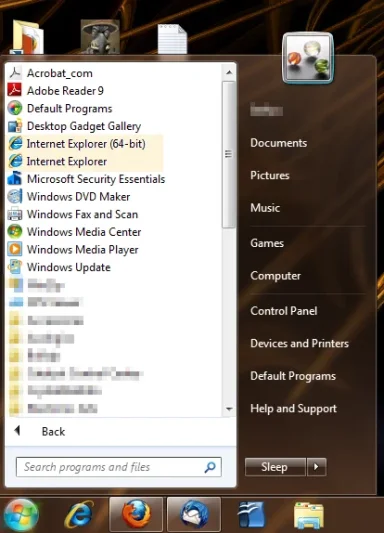Launch Adobe Reader 9 entry
The image size is (384, 533).
pos(65,91)
